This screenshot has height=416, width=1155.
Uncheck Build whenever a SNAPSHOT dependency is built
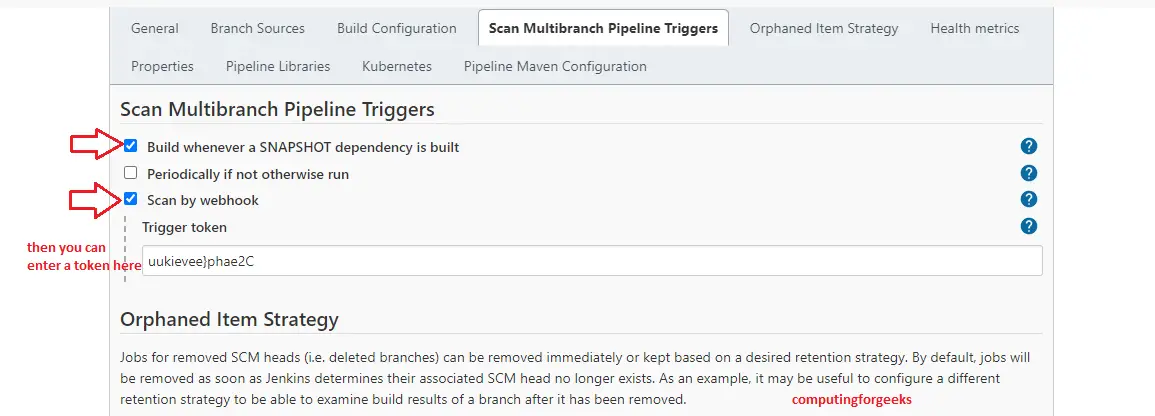pyautogui.click(x=131, y=146)
